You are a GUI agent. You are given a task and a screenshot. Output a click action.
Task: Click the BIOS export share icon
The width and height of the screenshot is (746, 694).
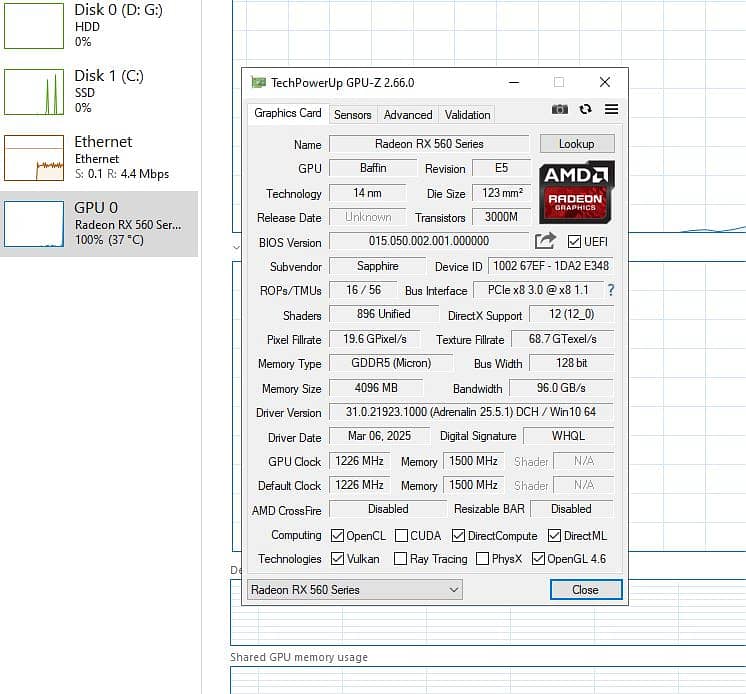[545, 241]
